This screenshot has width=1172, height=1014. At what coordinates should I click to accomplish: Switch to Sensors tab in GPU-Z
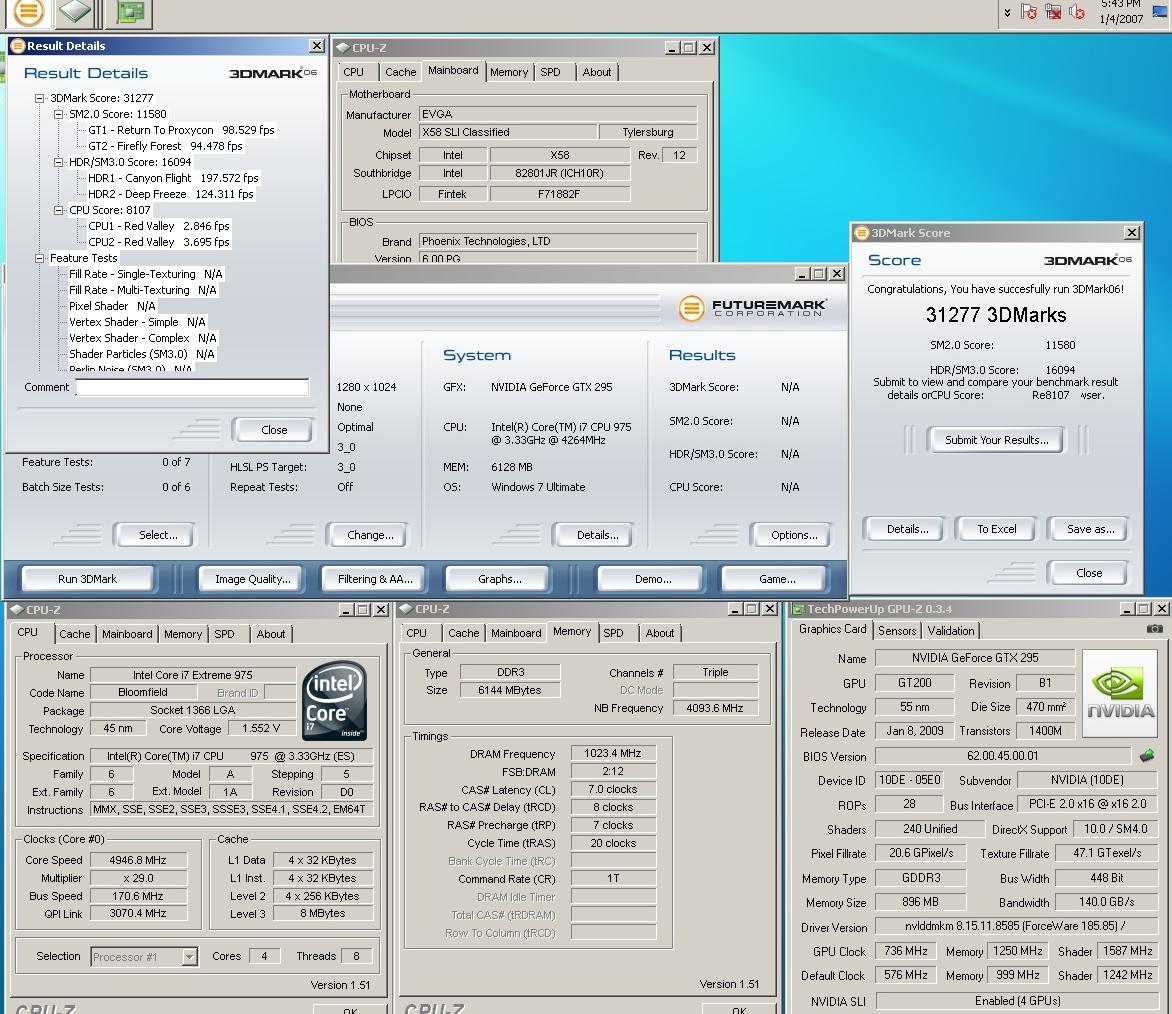point(897,631)
